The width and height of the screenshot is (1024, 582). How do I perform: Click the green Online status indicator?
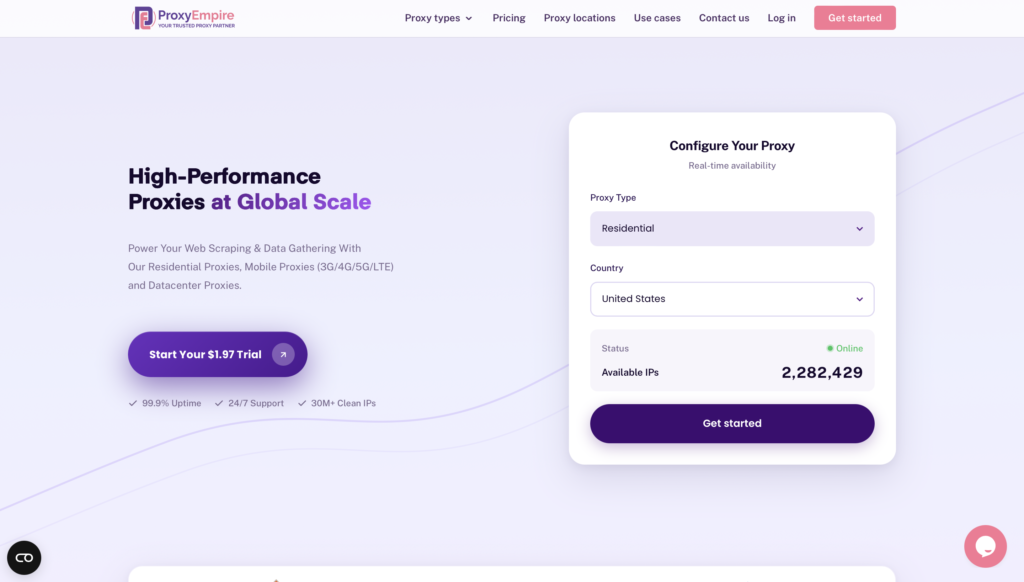pos(830,349)
